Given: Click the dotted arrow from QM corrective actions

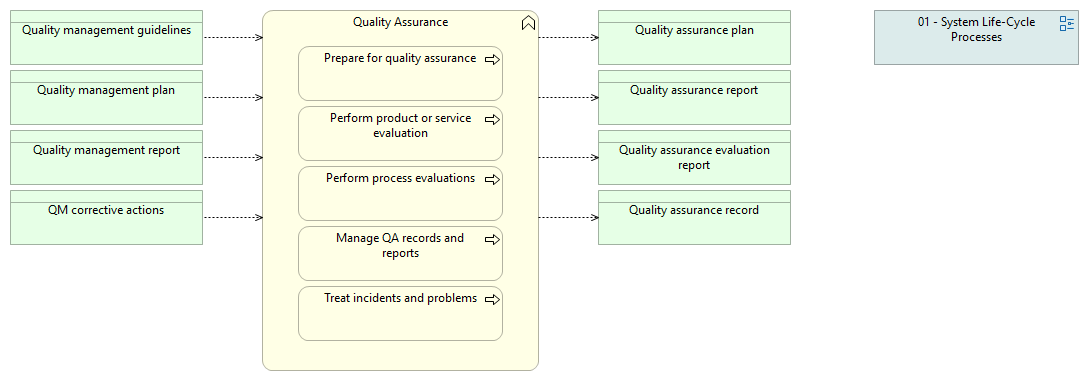Looking at the screenshot, I should (x=233, y=217).
